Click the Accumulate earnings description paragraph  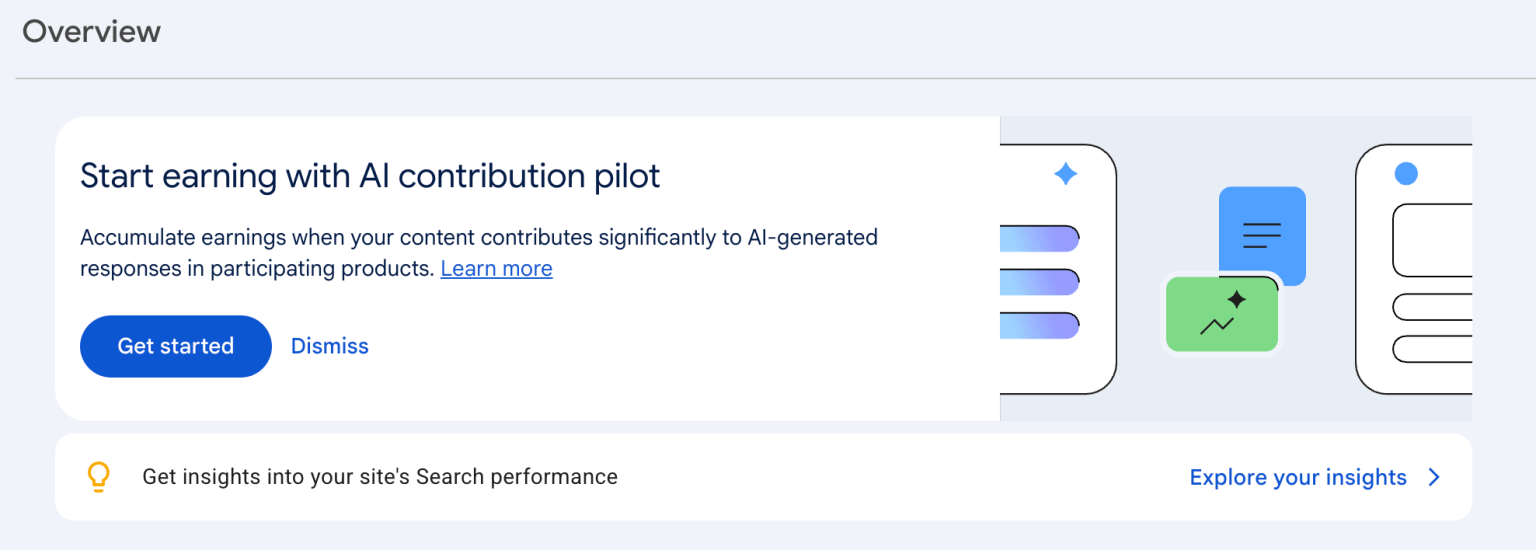pos(479,253)
